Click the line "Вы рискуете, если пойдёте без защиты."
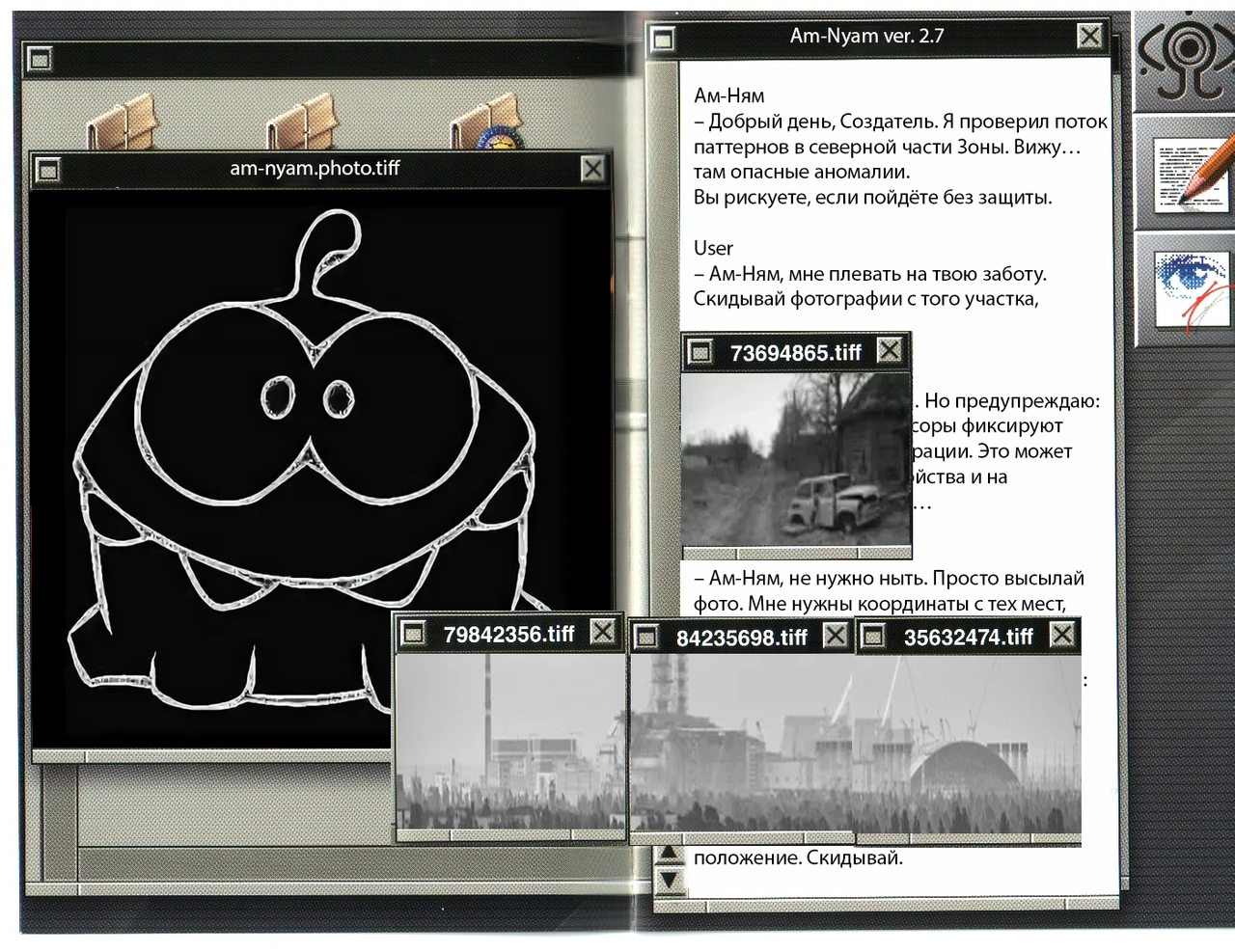Image resolution: width=1235 pixels, height=952 pixels. (x=873, y=198)
